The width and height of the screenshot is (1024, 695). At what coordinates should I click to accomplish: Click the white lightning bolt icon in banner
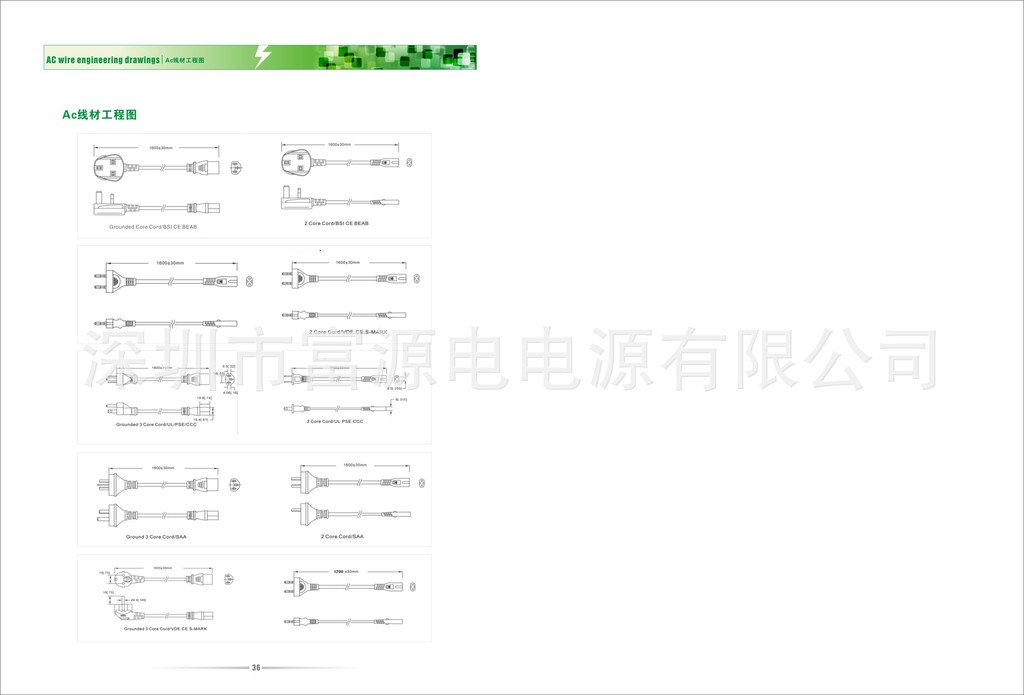262,57
